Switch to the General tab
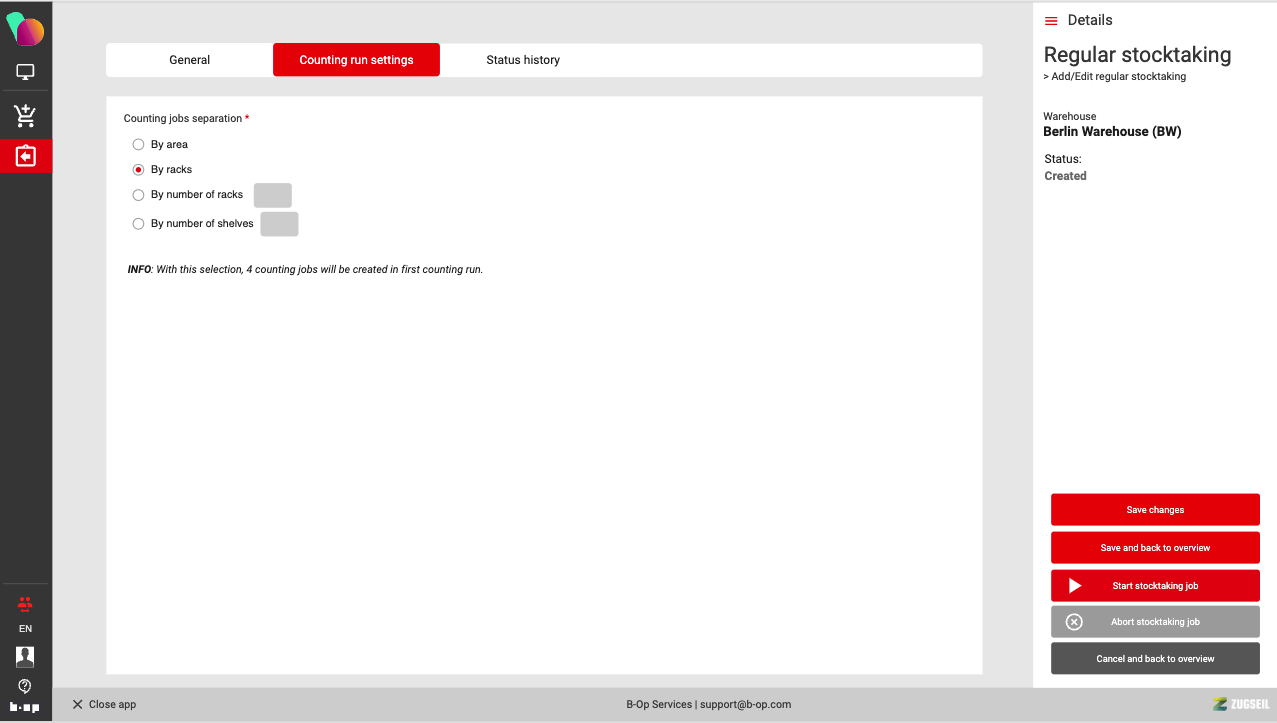Screen dimensions: 1277x723 coord(189,60)
